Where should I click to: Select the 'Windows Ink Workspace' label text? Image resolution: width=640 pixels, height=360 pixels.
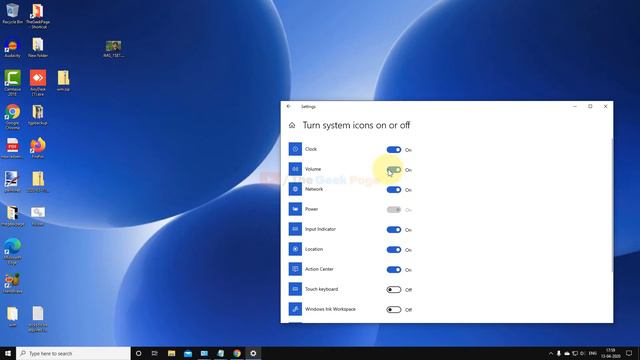click(x=330, y=309)
